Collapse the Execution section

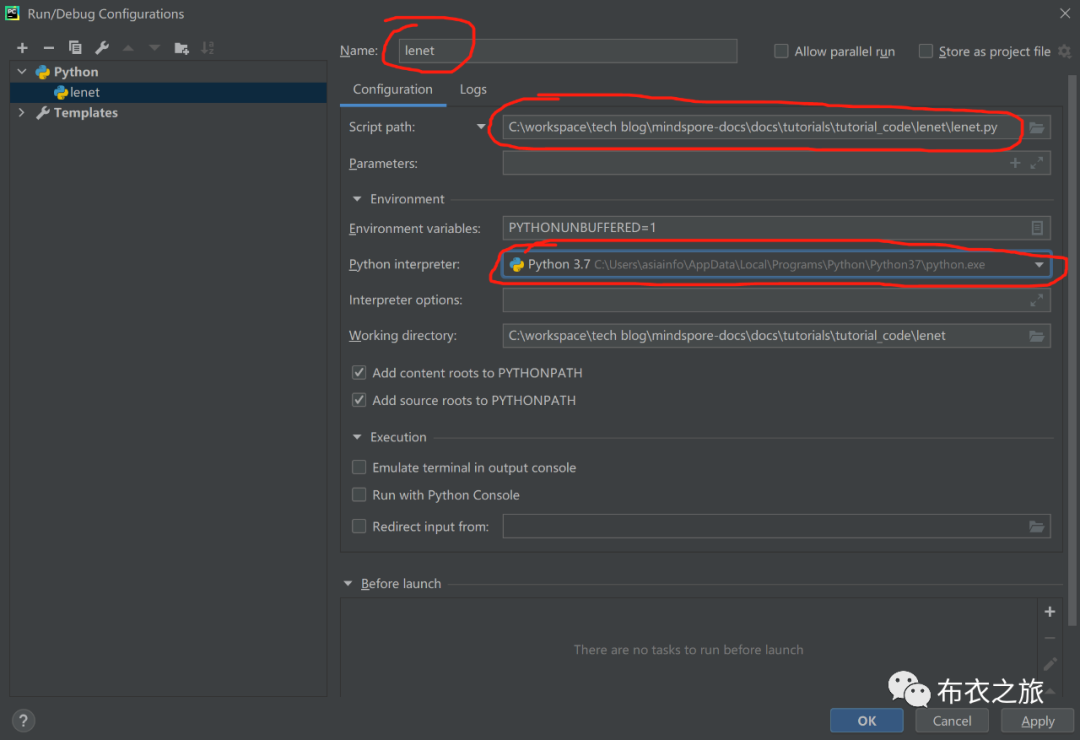[357, 437]
